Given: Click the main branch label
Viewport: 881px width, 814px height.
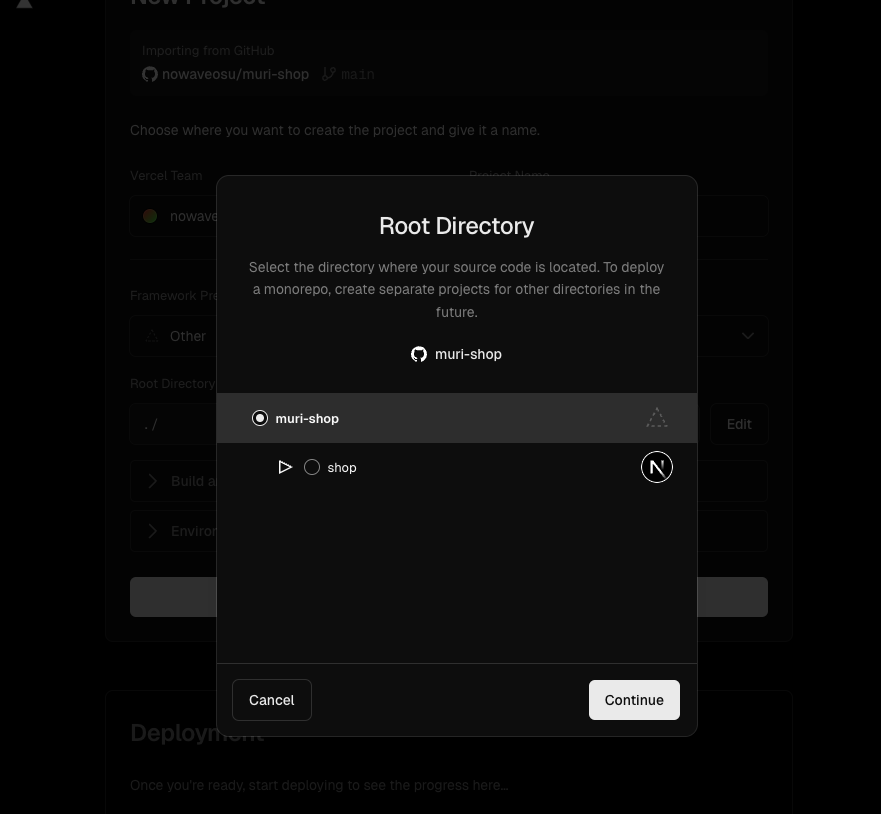Looking at the screenshot, I should point(357,74).
